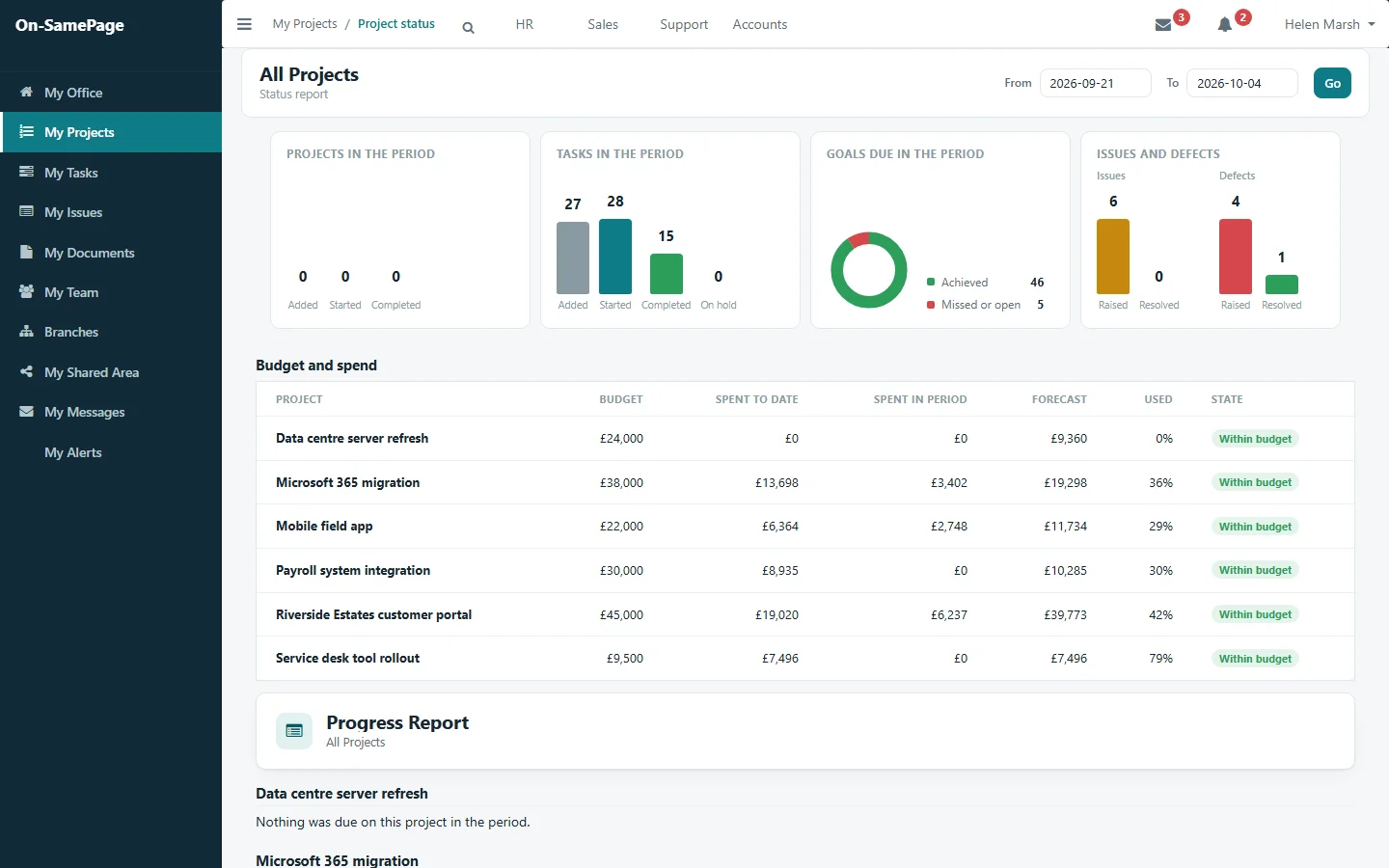This screenshot has width=1389, height=868.
Task: Click the Riverside Estates customer portal row
Action: 805,614
